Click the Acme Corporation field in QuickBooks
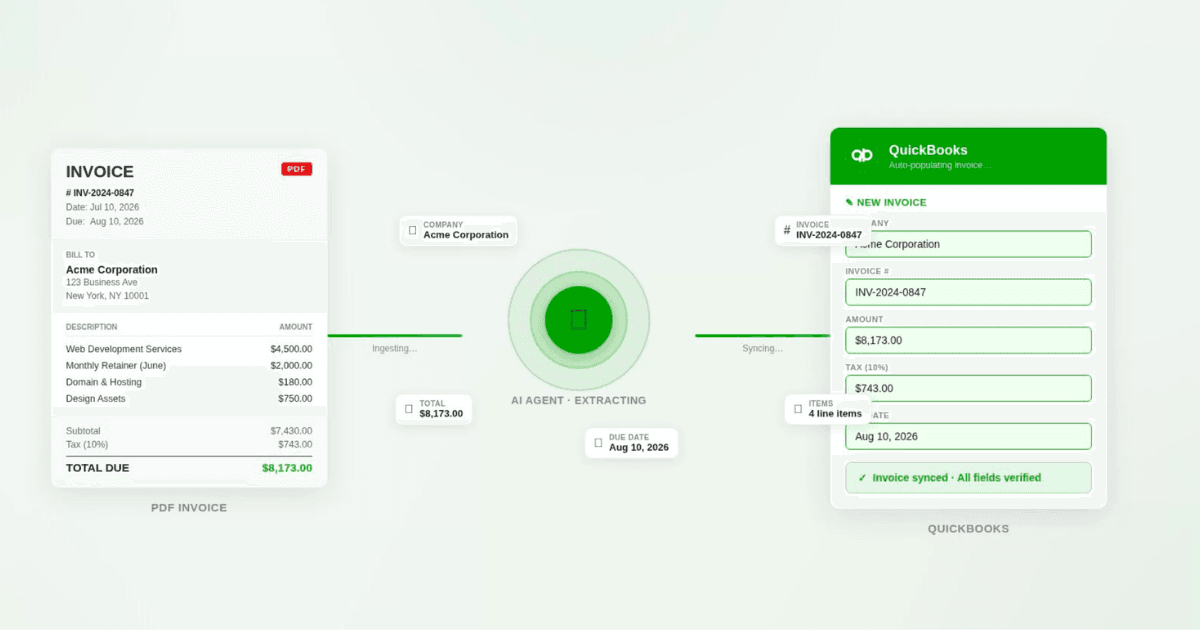The image size is (1200, 630). tap(968, 244)
